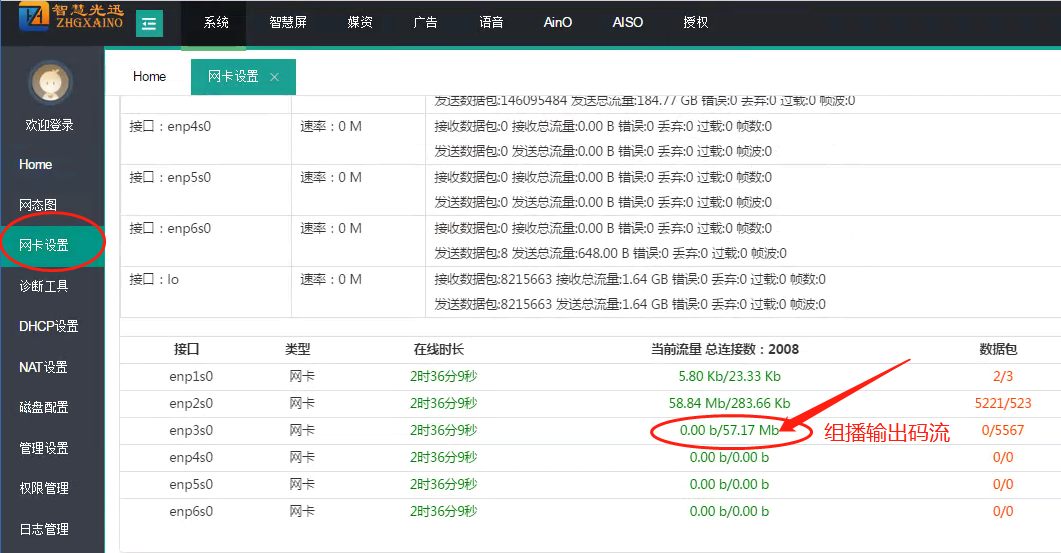Open DHCP设置 from the sidebar
The image size is (1061, 553).
[x=48, y=326]
